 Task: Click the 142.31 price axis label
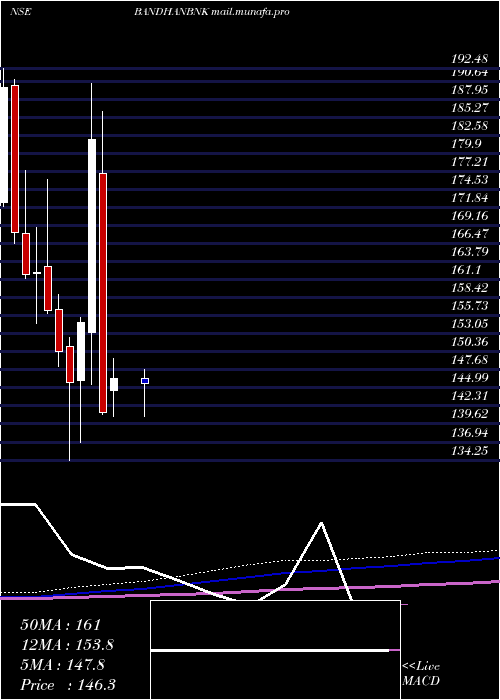469,396
